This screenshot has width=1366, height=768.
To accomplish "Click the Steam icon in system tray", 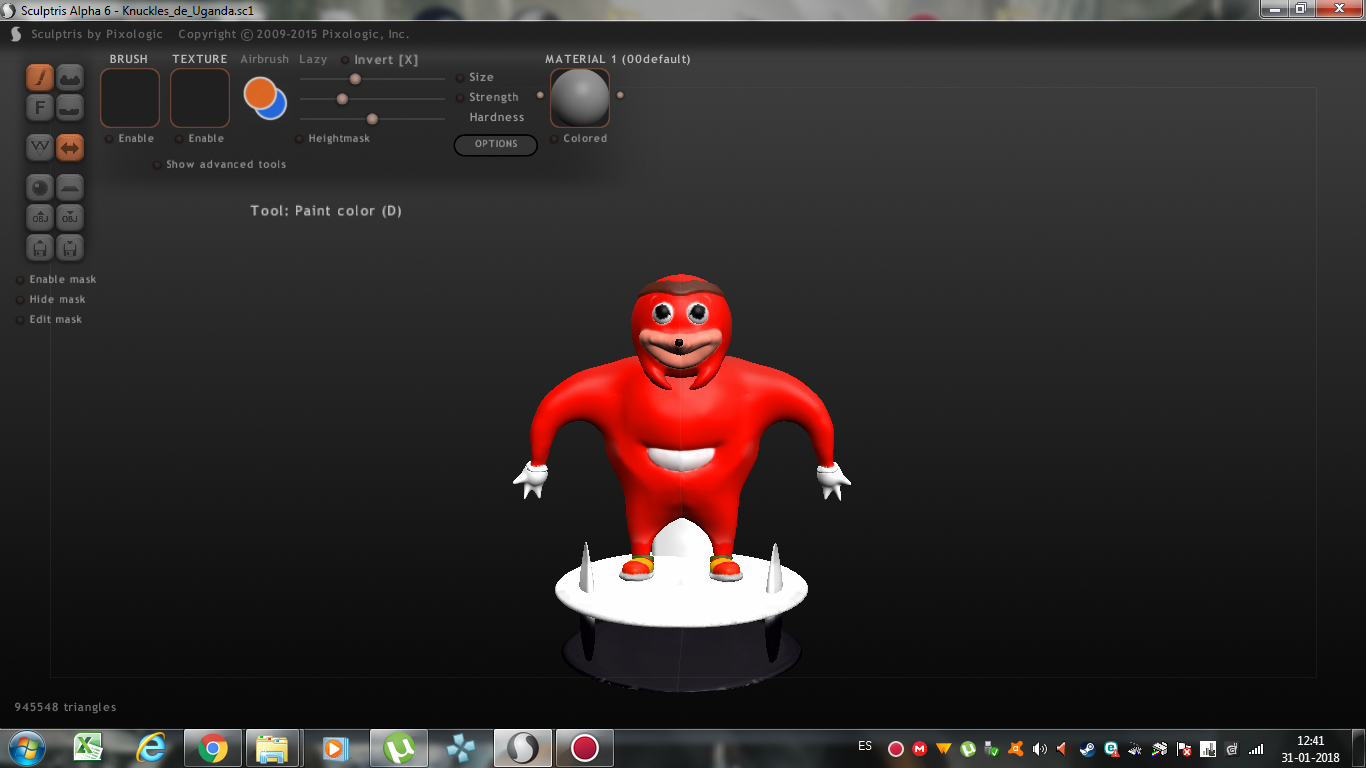I will (1087, 748).
